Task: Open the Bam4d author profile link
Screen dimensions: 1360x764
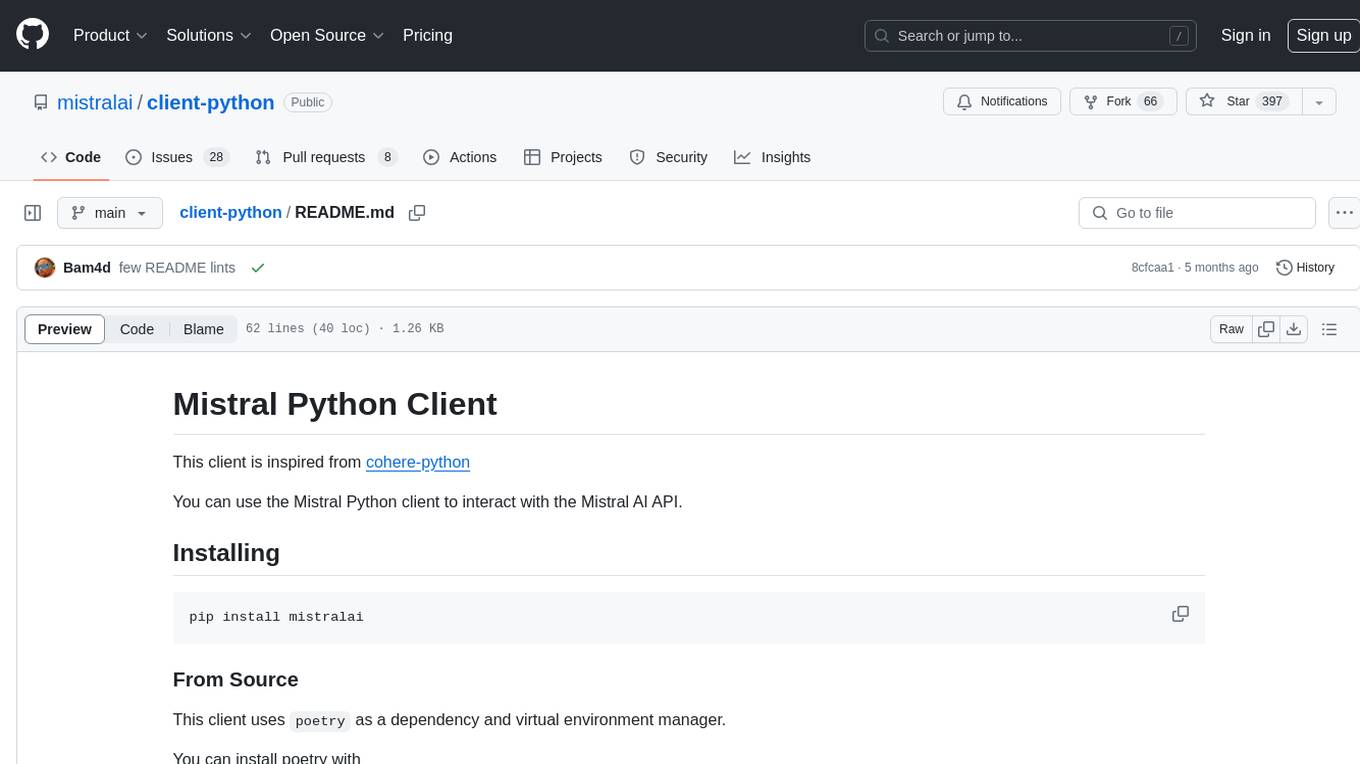Action: point(86,268)
